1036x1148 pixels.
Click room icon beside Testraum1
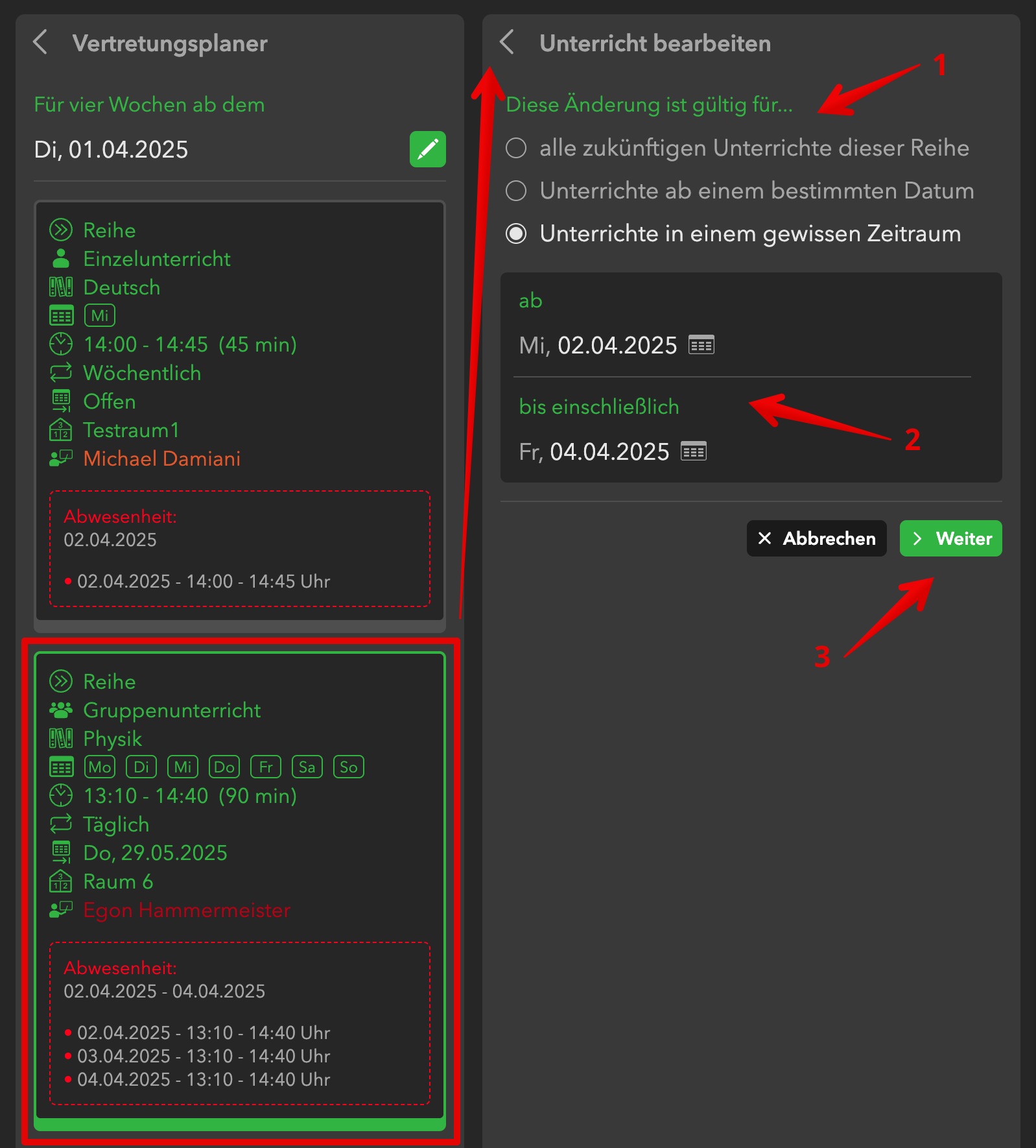click(x=61, y=430)
